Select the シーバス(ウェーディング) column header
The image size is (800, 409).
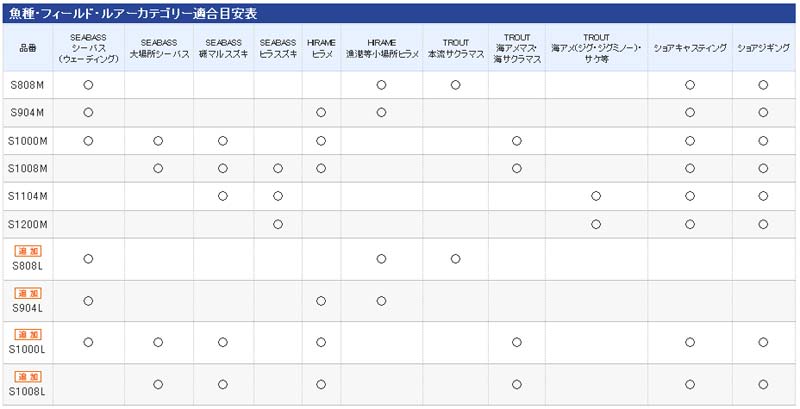89,48
